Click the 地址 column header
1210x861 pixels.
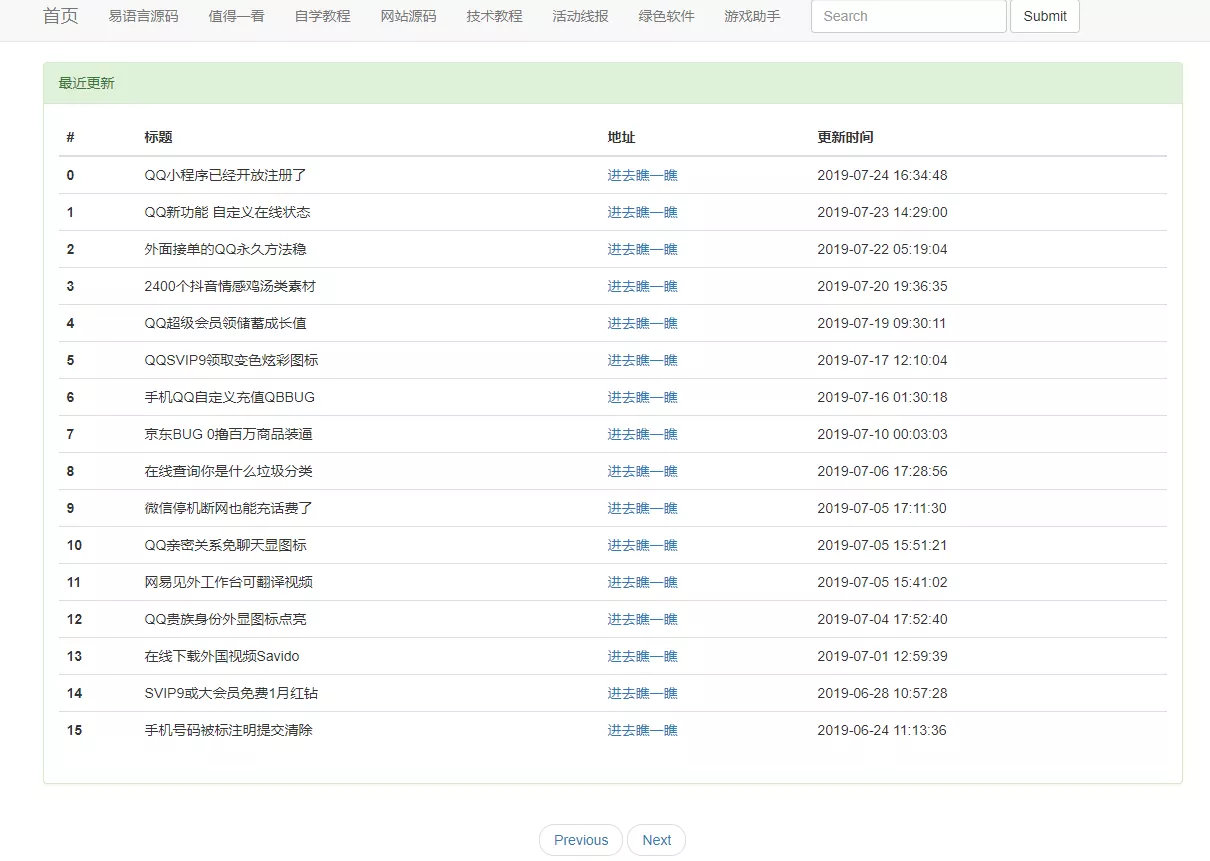tap(621, 137)
